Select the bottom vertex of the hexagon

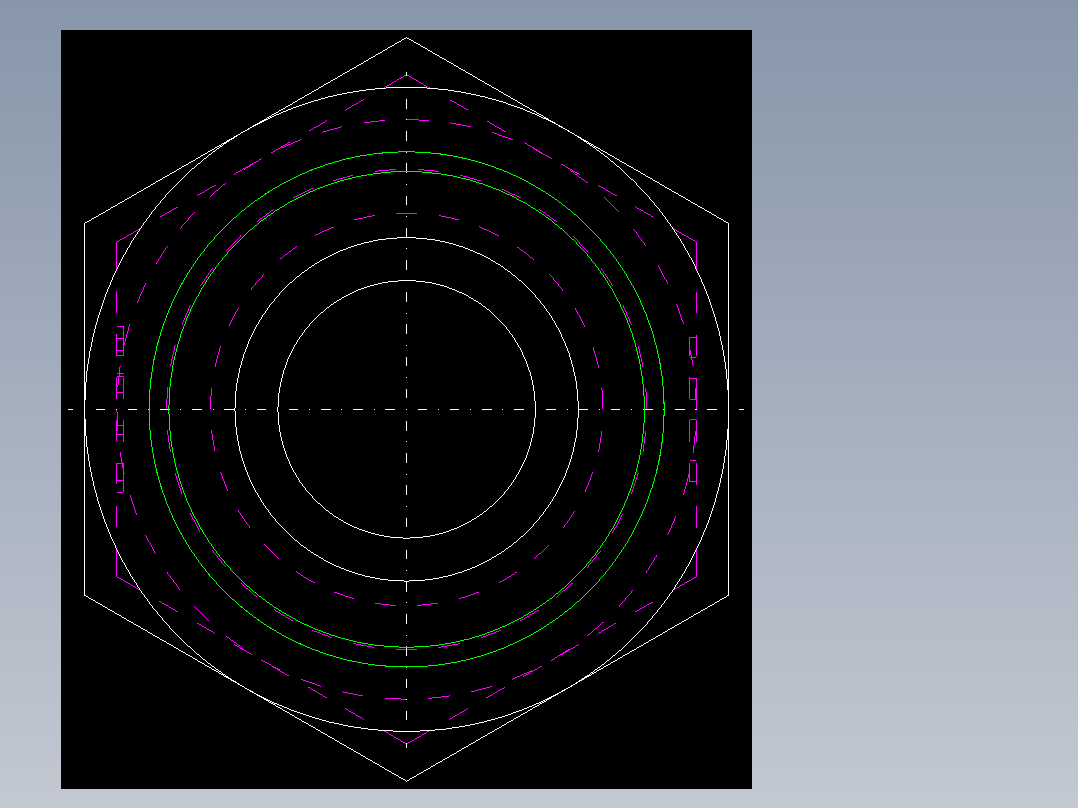(x=407, y=779)
